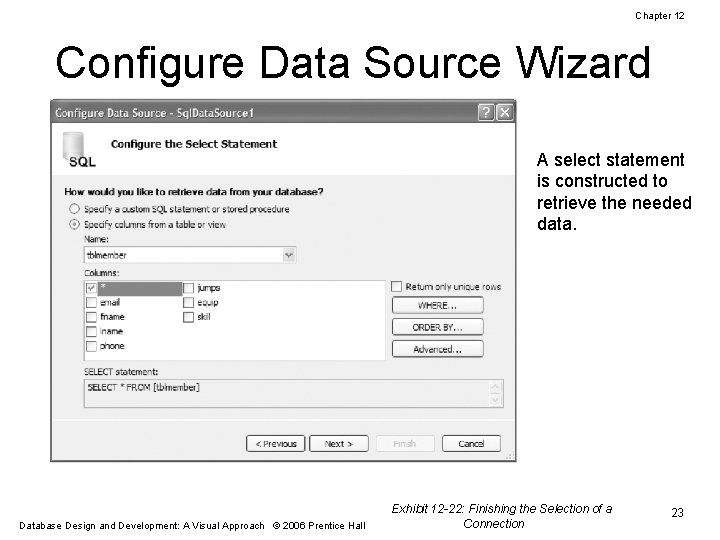This screenshot has width=720, height=540.
Task: Click the Cancel button
Action: click(x=471, y=444)
